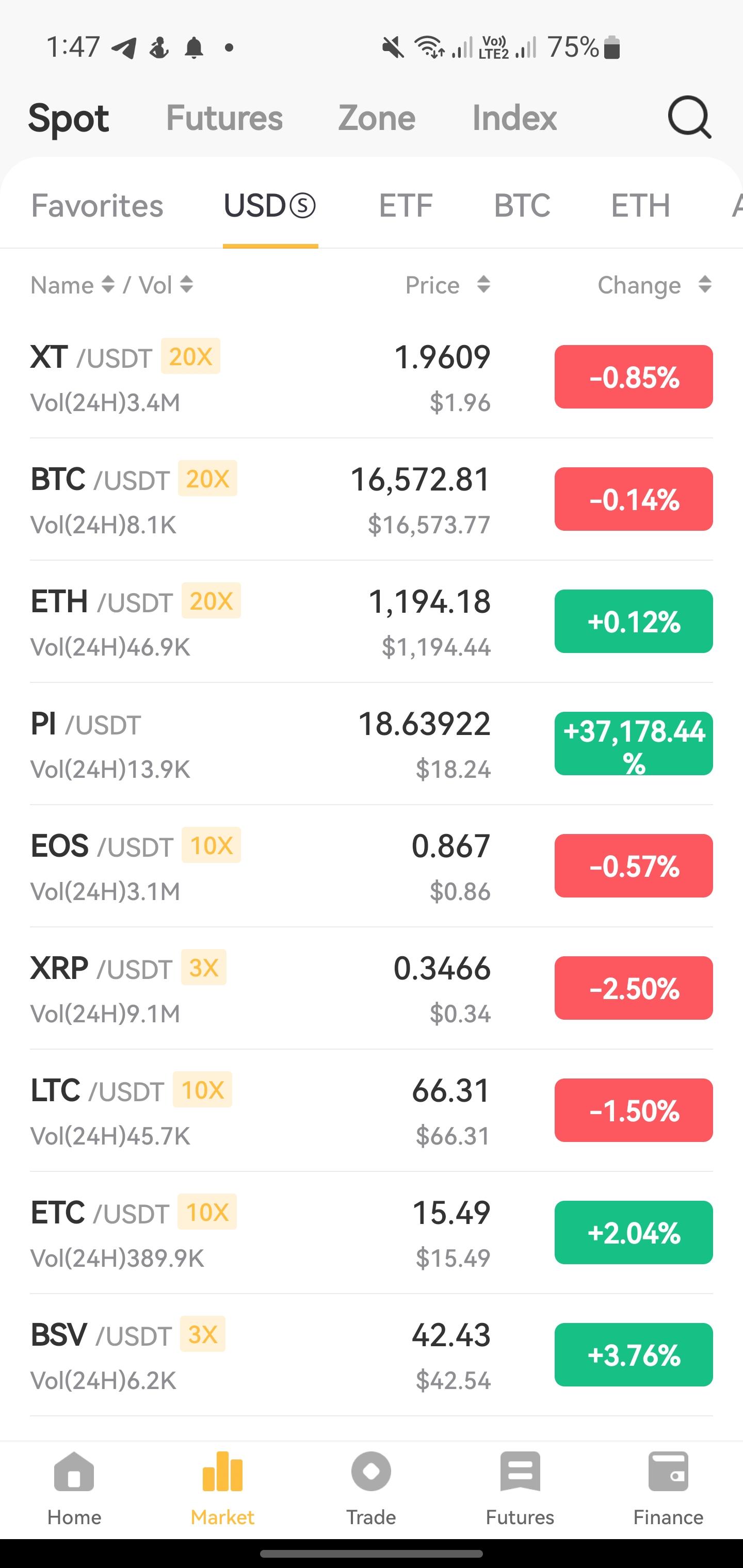
Task: Open the Trade icon in bottom bar
Action: [x=371, y=1472]
